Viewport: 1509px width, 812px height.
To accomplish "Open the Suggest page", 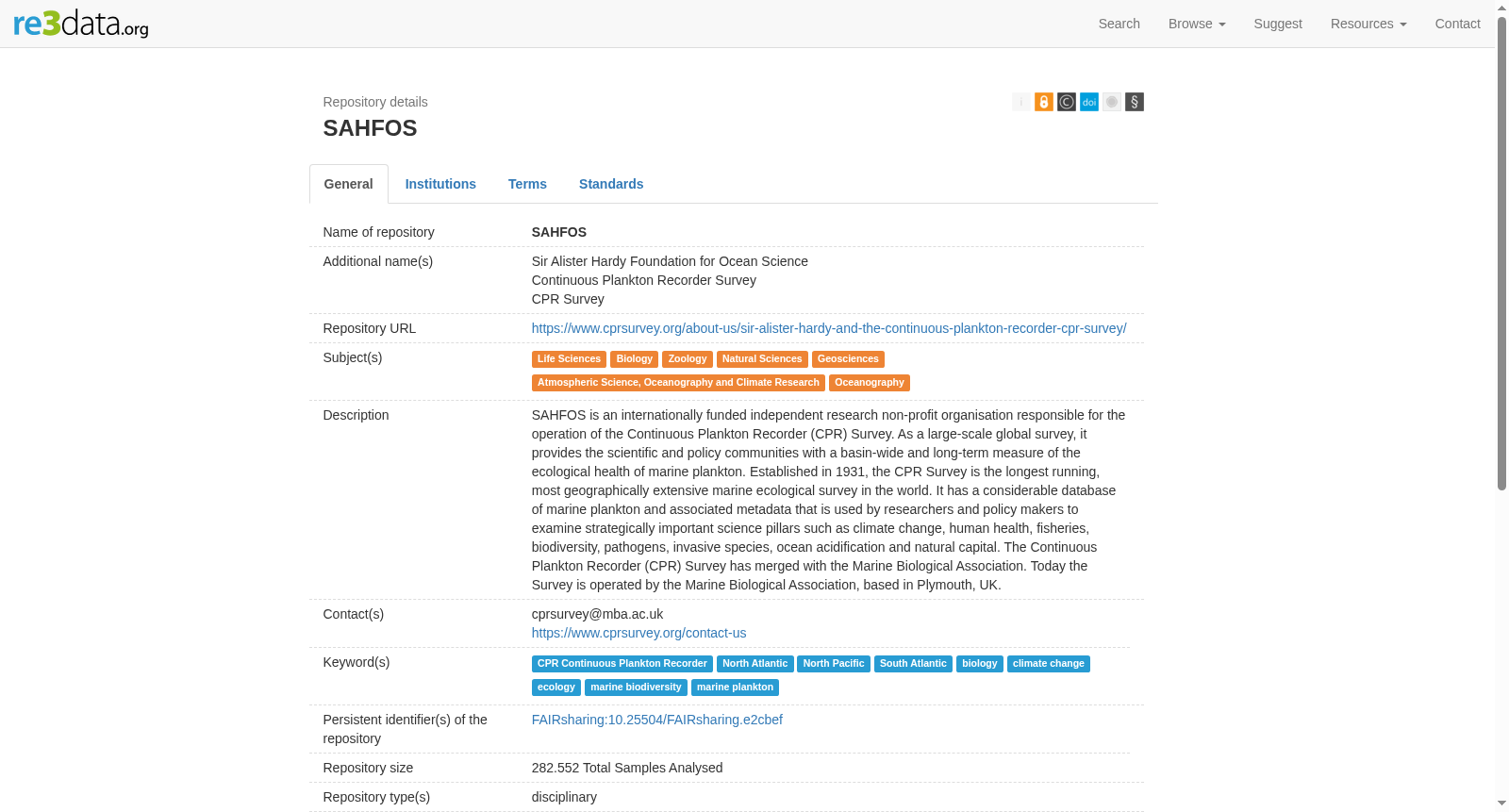I will (x=1278, y=24).
